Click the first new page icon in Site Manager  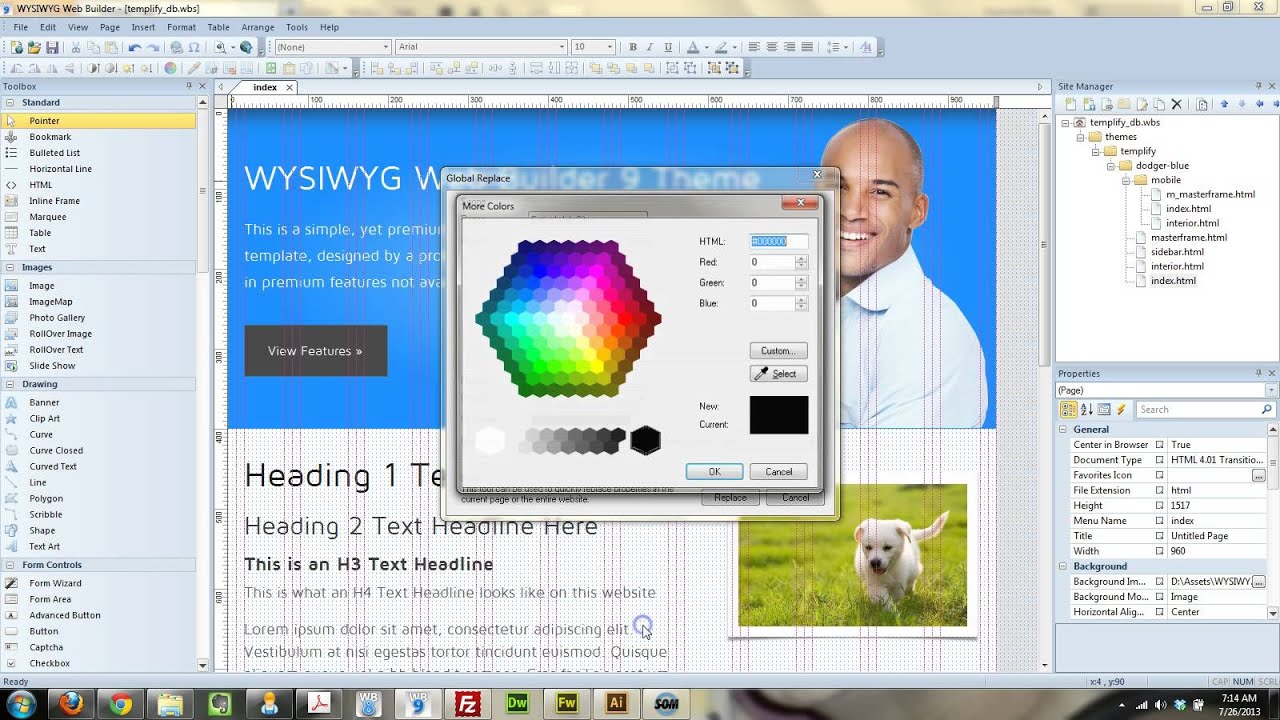pyautogui.click(x=1071, y=104)
